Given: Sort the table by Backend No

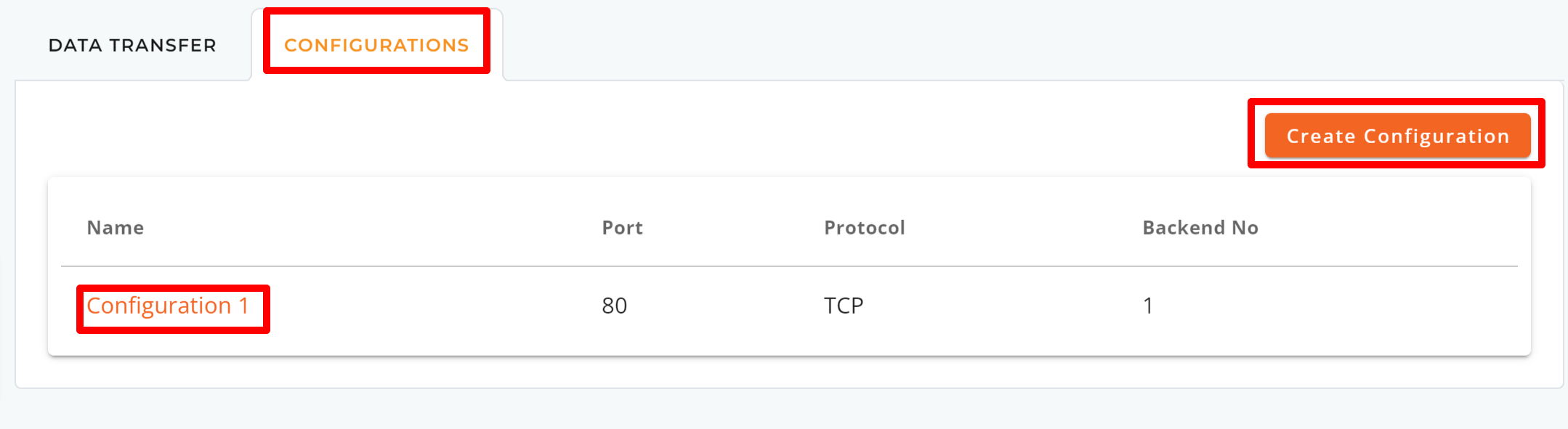Looking at the screenshot, I should (x=1200, y=228).
